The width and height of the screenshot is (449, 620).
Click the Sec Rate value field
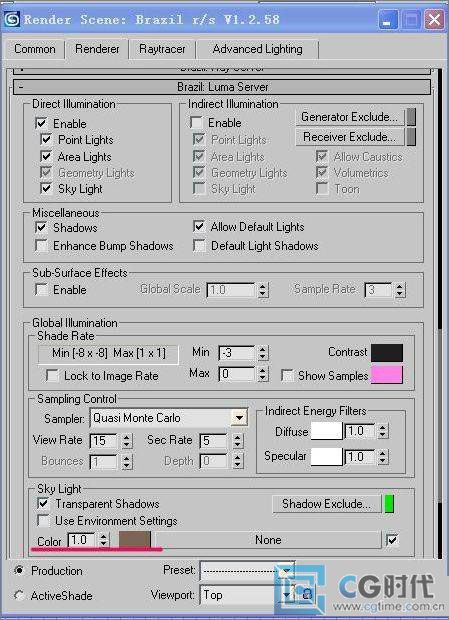tap(214, 441)
